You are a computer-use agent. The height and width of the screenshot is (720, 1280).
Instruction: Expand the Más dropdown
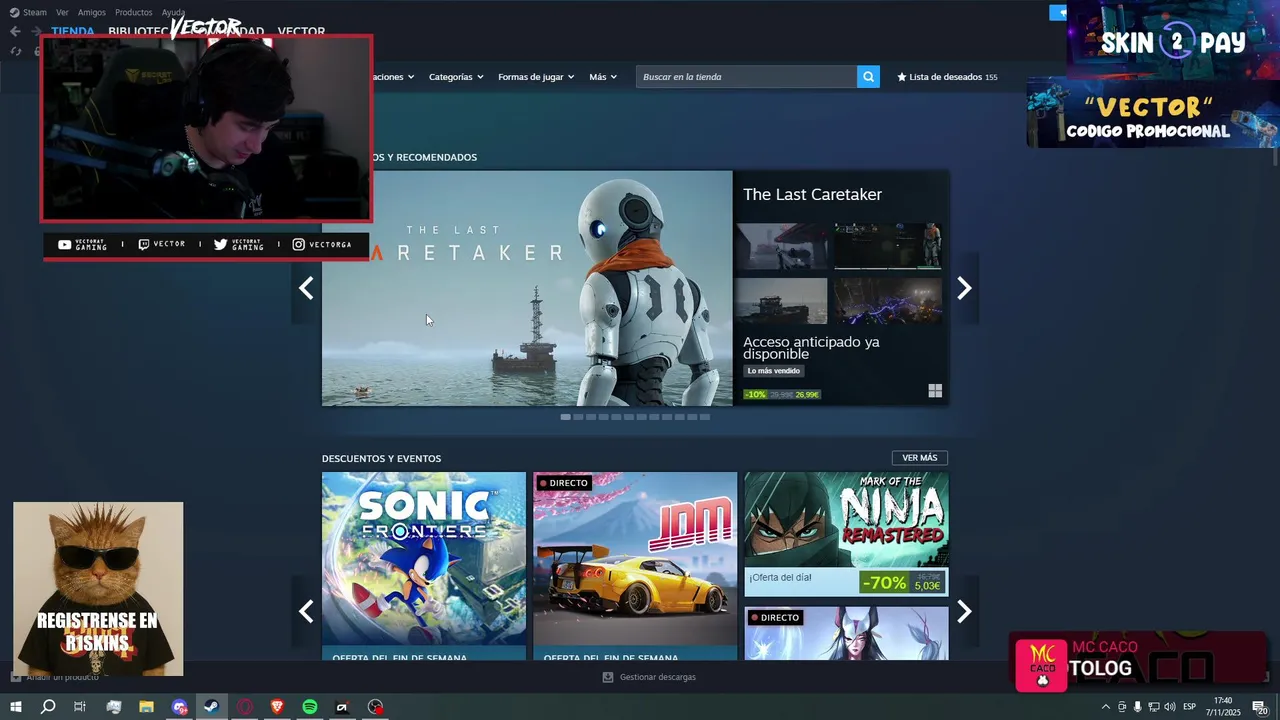pyautogui.click(x=603, y=77)
